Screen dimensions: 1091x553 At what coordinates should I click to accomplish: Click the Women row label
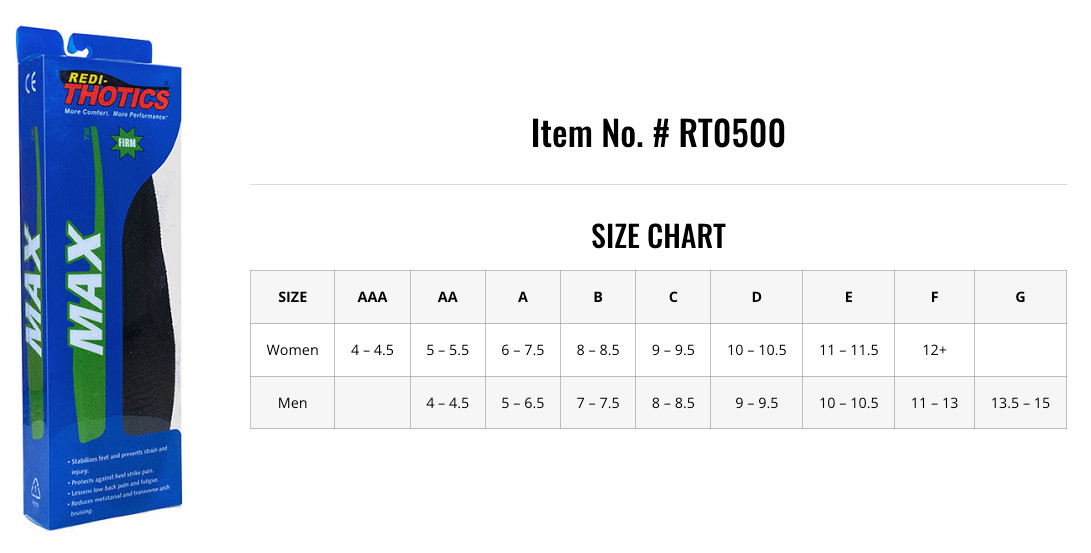[x=292, y=350]
